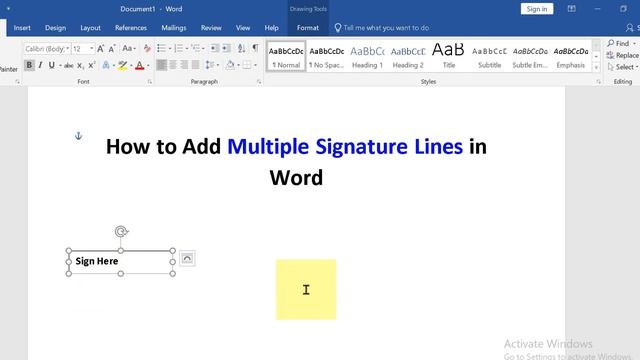640x360 pixels.
Task: Apply Text Effects glowing A
Action: pos(106,65)
